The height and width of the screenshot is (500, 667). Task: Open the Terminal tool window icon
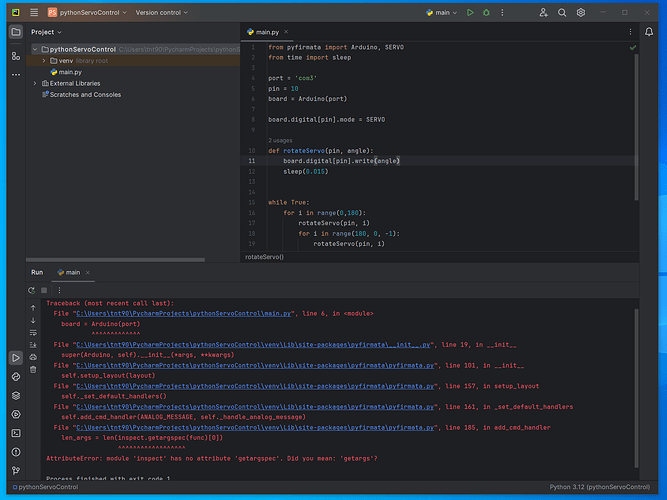click(x=16, y=433)
